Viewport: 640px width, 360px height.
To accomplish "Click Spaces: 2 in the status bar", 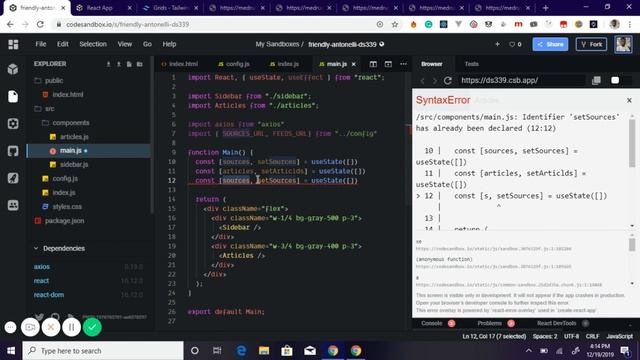I will coord(545,336).
